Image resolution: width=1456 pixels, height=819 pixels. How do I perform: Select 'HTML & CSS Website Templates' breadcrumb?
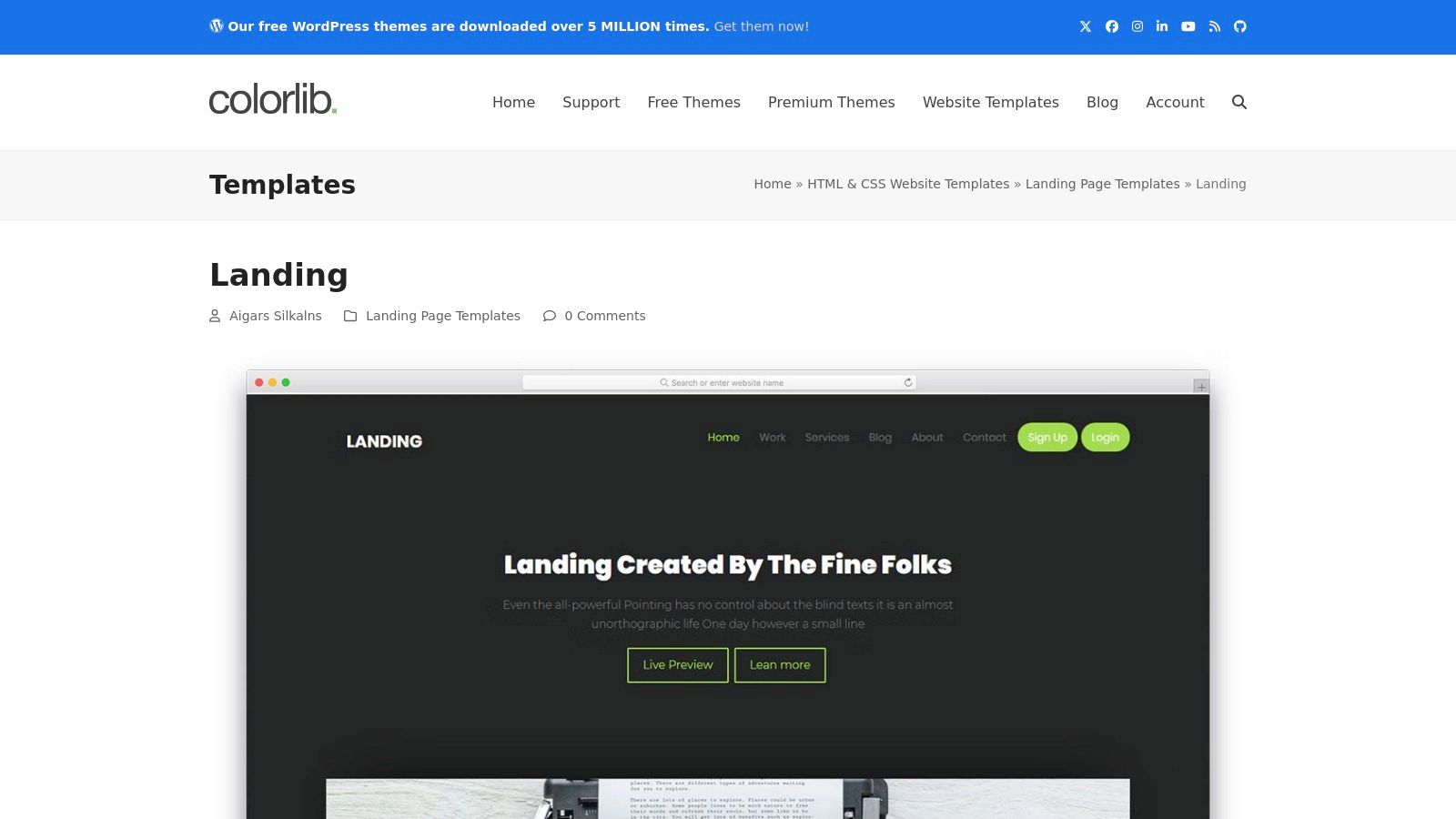(908, 184)
